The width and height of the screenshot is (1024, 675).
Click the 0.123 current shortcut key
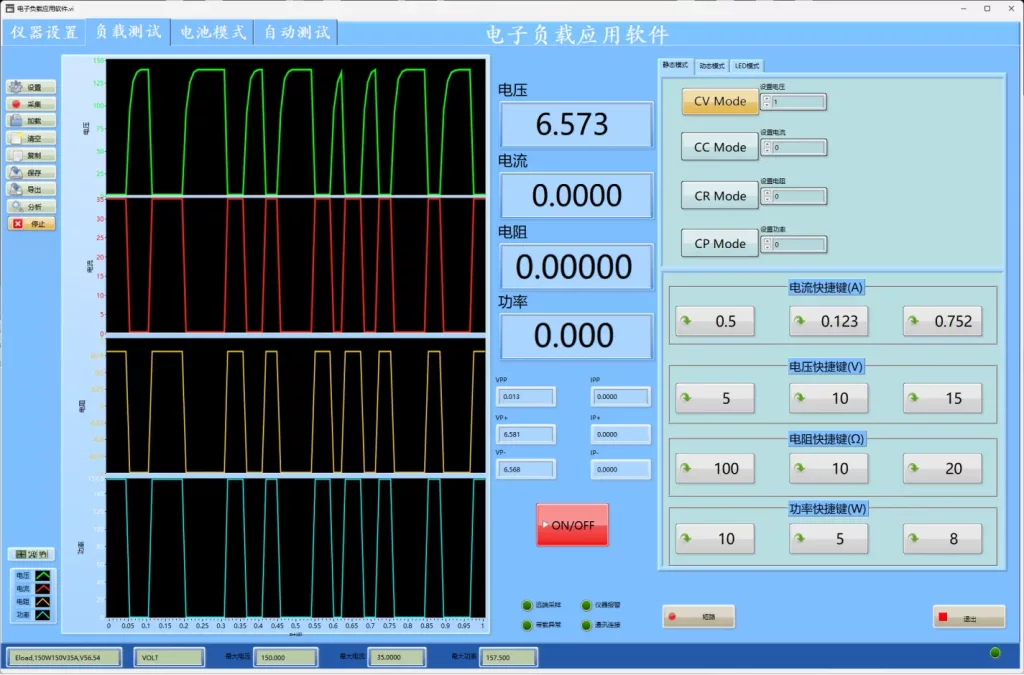829,321
